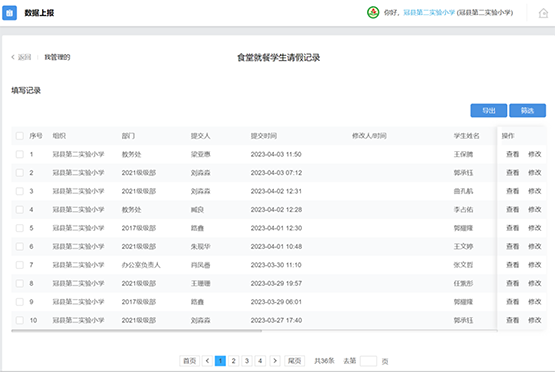Select pagination page 1
This screenshot has width=555, height=372.
(220, 361)
